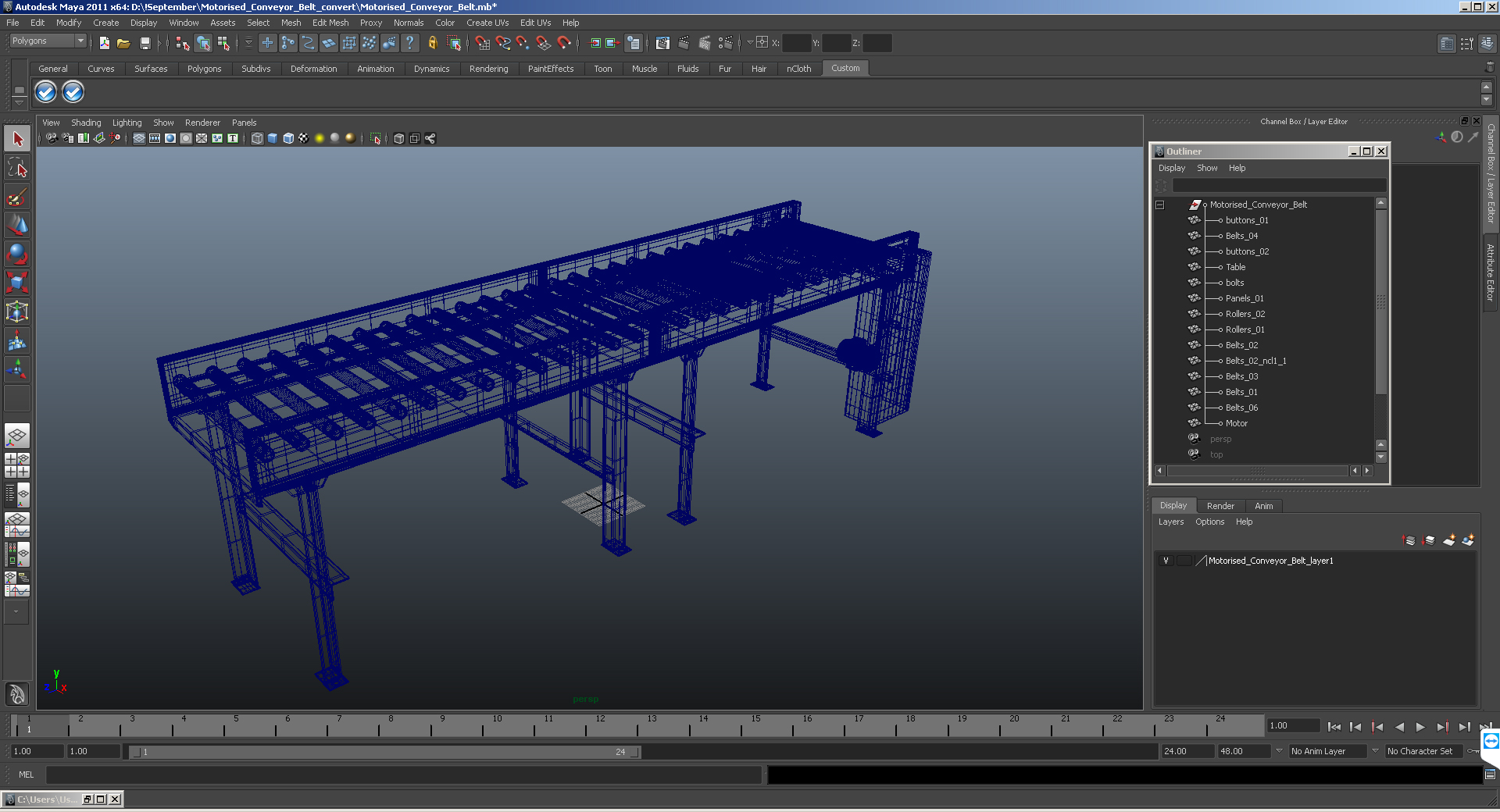Image resolution: width=1500 pixels, height=812 pixels.
Task: Click the lock selection padlock icon
Action: [432, 43]
